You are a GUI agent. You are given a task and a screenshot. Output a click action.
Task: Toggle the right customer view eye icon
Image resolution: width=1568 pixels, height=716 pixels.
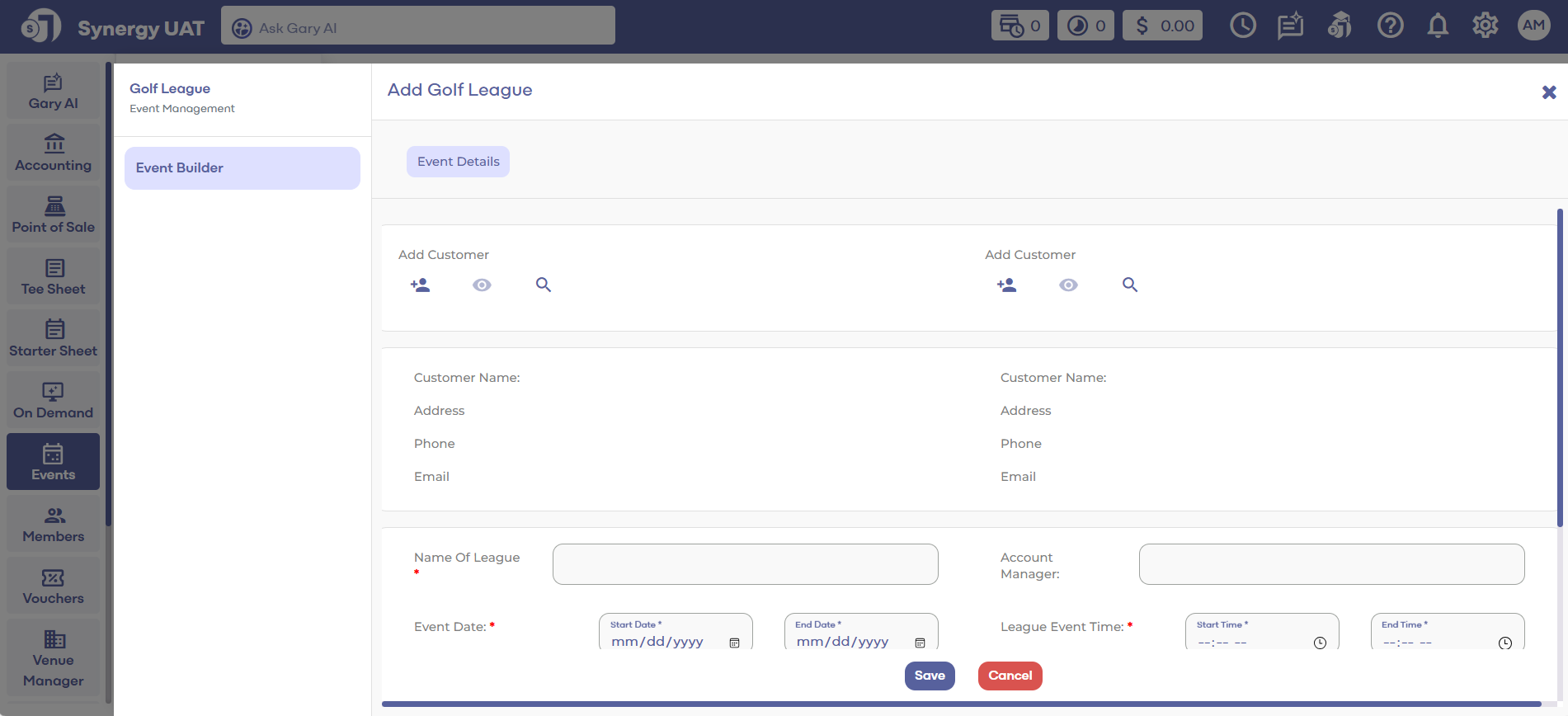tap(1068, 285)
